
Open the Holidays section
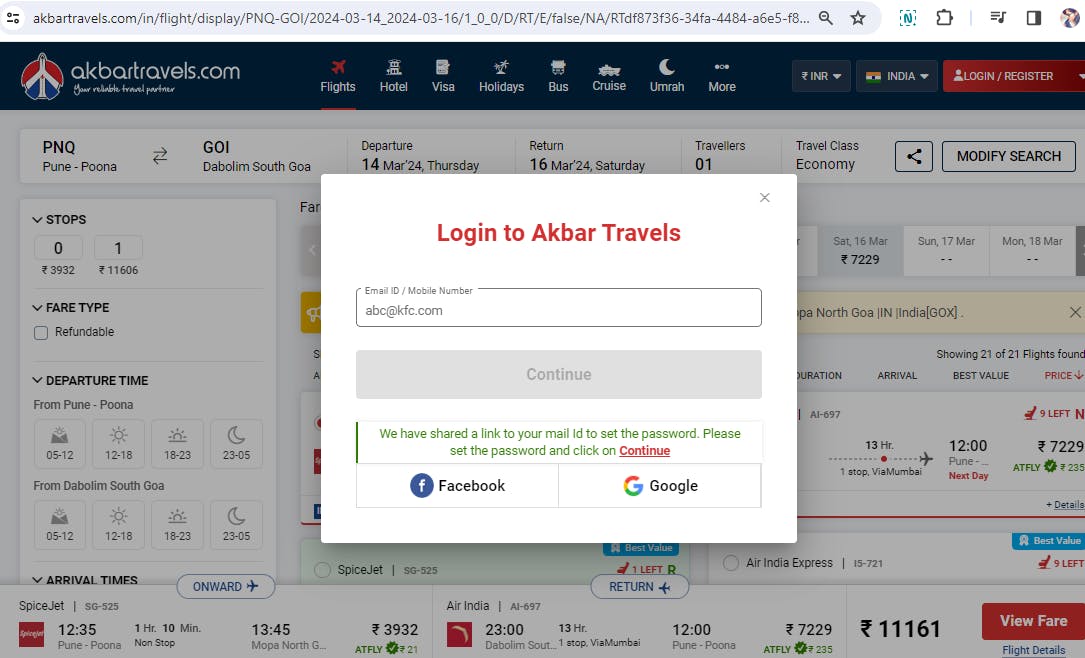point(501,76)
